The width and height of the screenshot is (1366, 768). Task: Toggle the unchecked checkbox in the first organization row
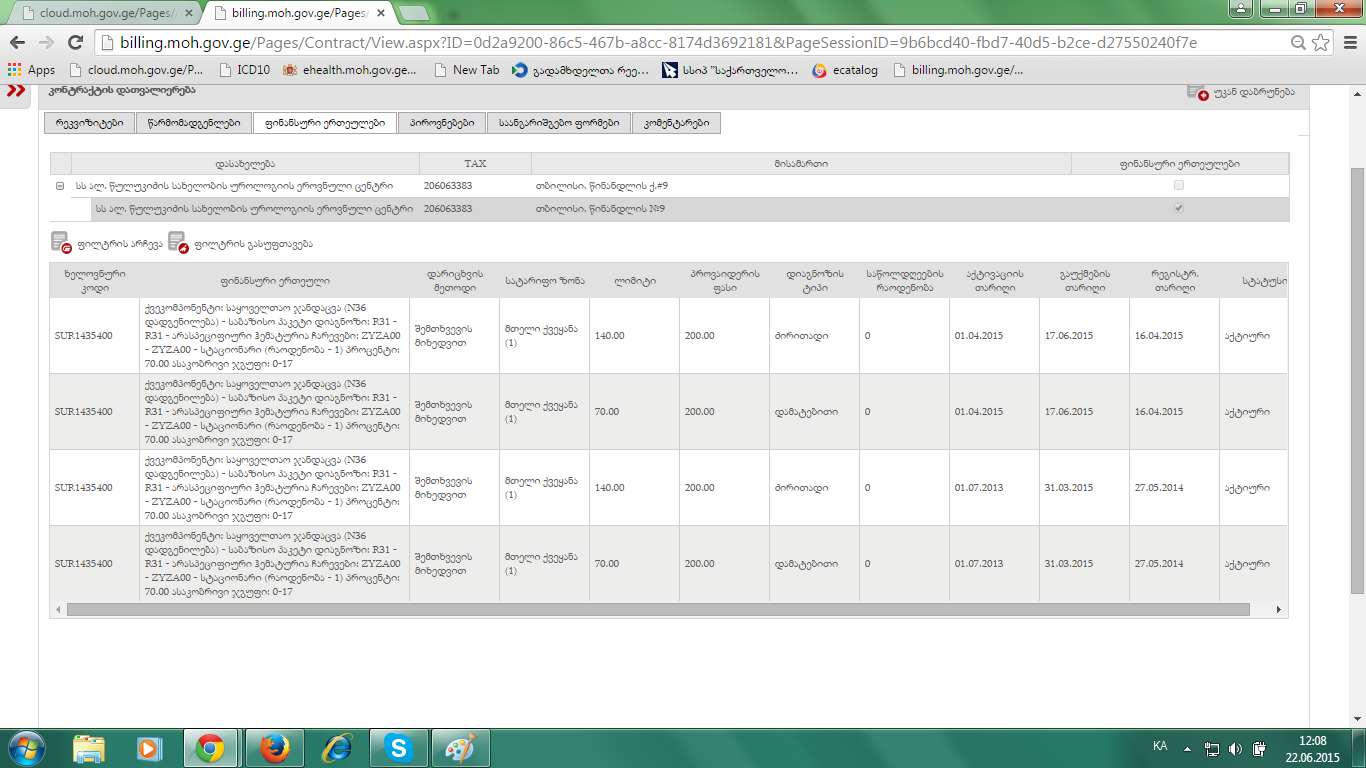coord(1179,185)
